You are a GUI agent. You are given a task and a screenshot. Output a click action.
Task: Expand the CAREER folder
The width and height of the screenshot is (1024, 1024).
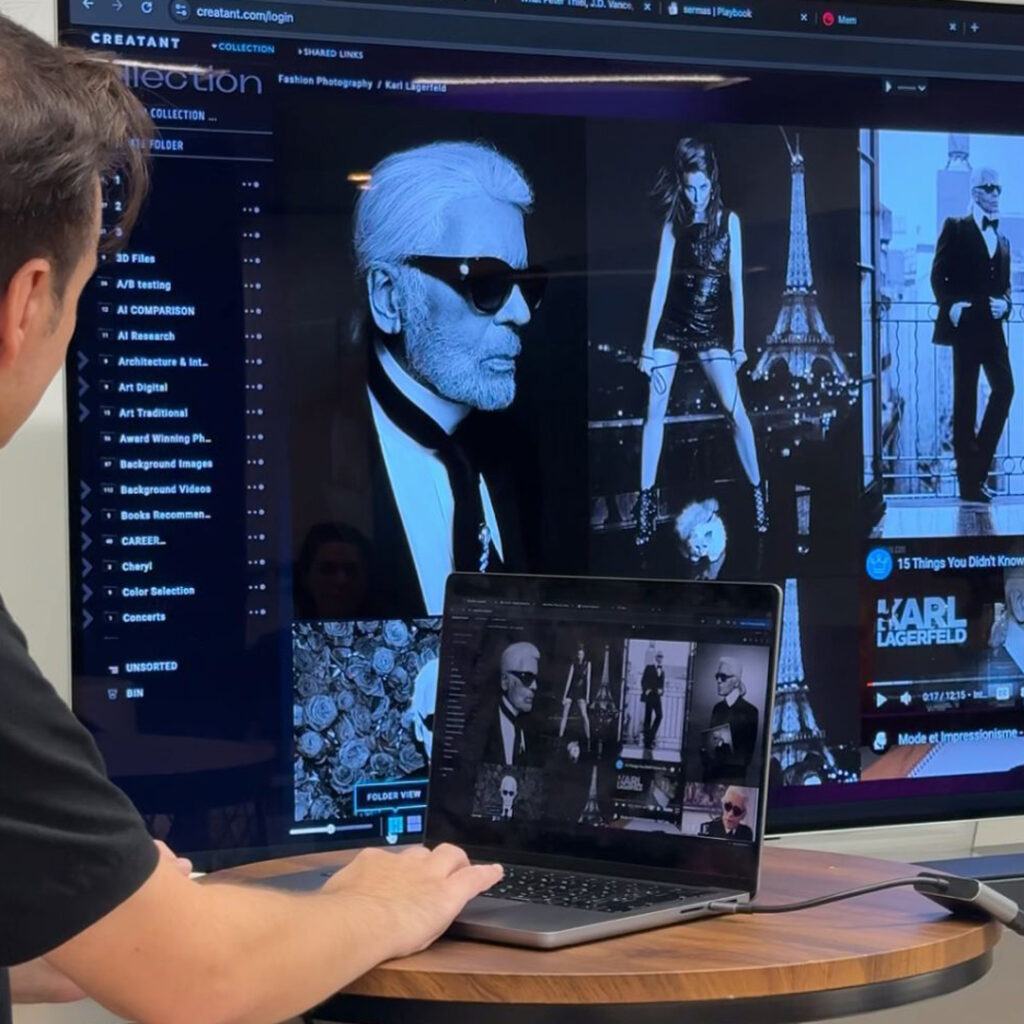point(86,541)
